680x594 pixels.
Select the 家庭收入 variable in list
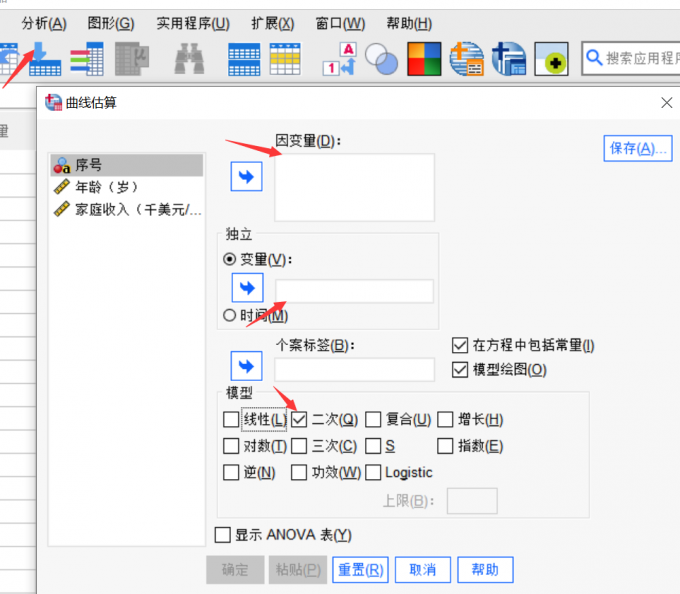point(127,209)
